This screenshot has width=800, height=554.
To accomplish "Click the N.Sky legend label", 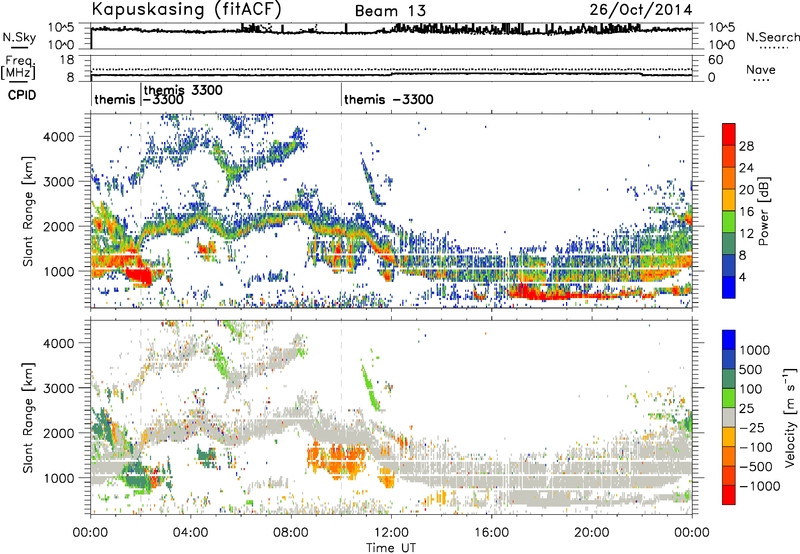I will coord(19,37).
